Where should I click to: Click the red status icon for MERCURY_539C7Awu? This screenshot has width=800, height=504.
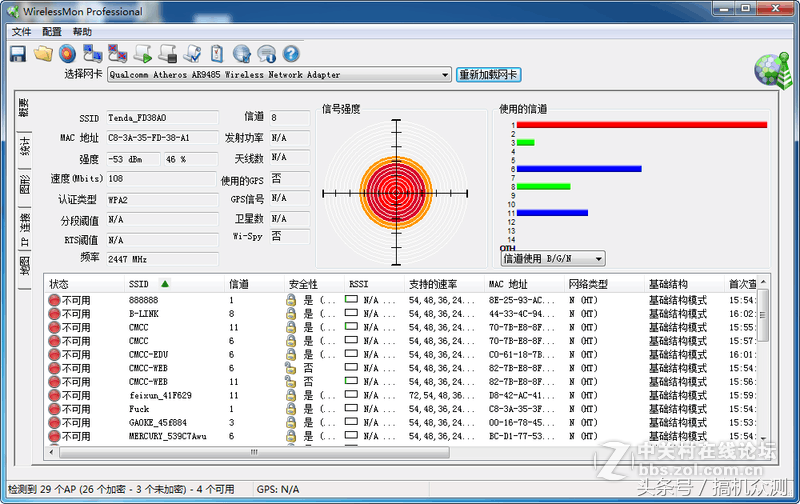54,436
